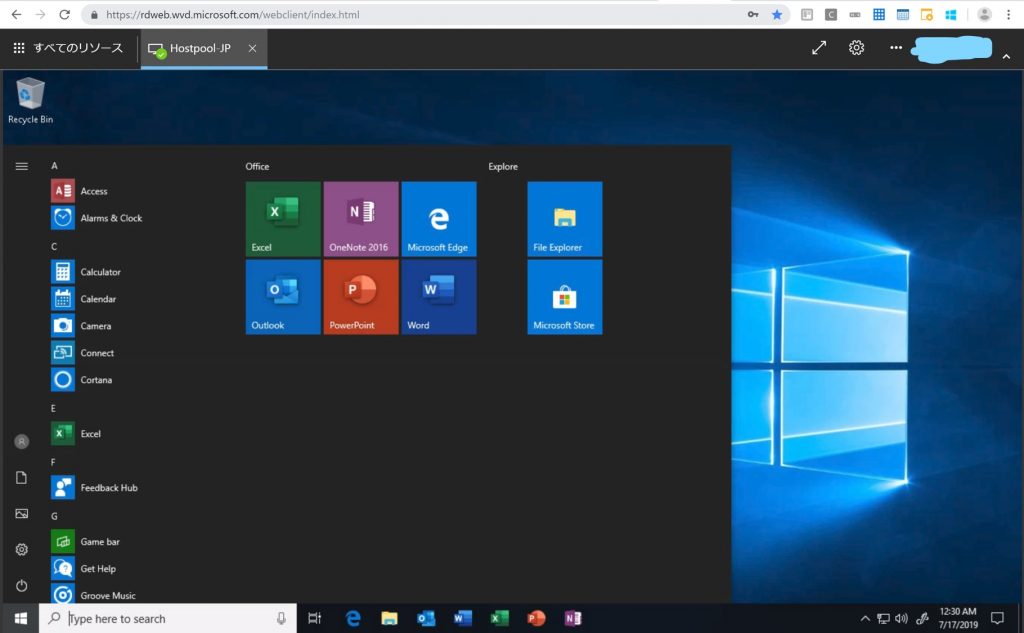Open Edge from the remote taskbar
The image size is (1024, 633).
(353, 618)
